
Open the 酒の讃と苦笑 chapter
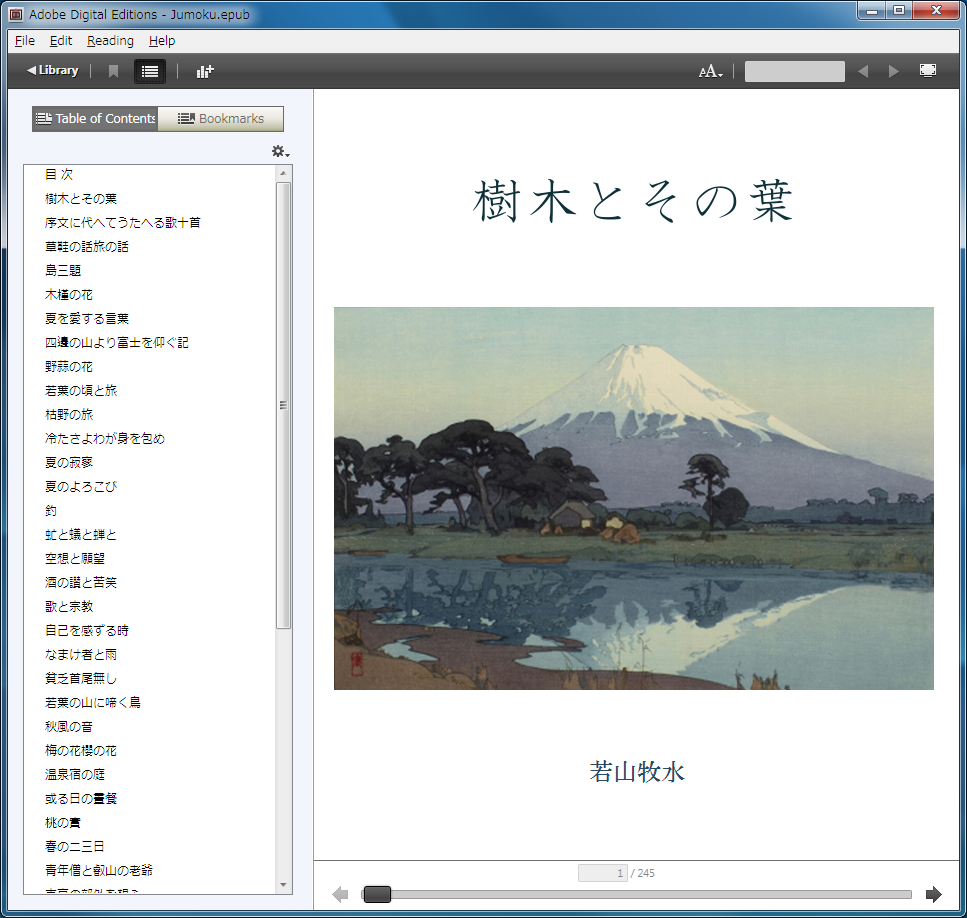[81, 583]
